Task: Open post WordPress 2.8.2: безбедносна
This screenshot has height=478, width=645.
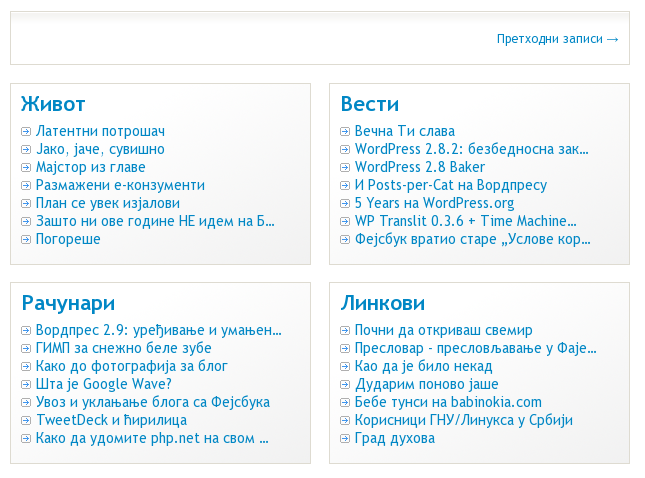Action: (x=472, y=149)
